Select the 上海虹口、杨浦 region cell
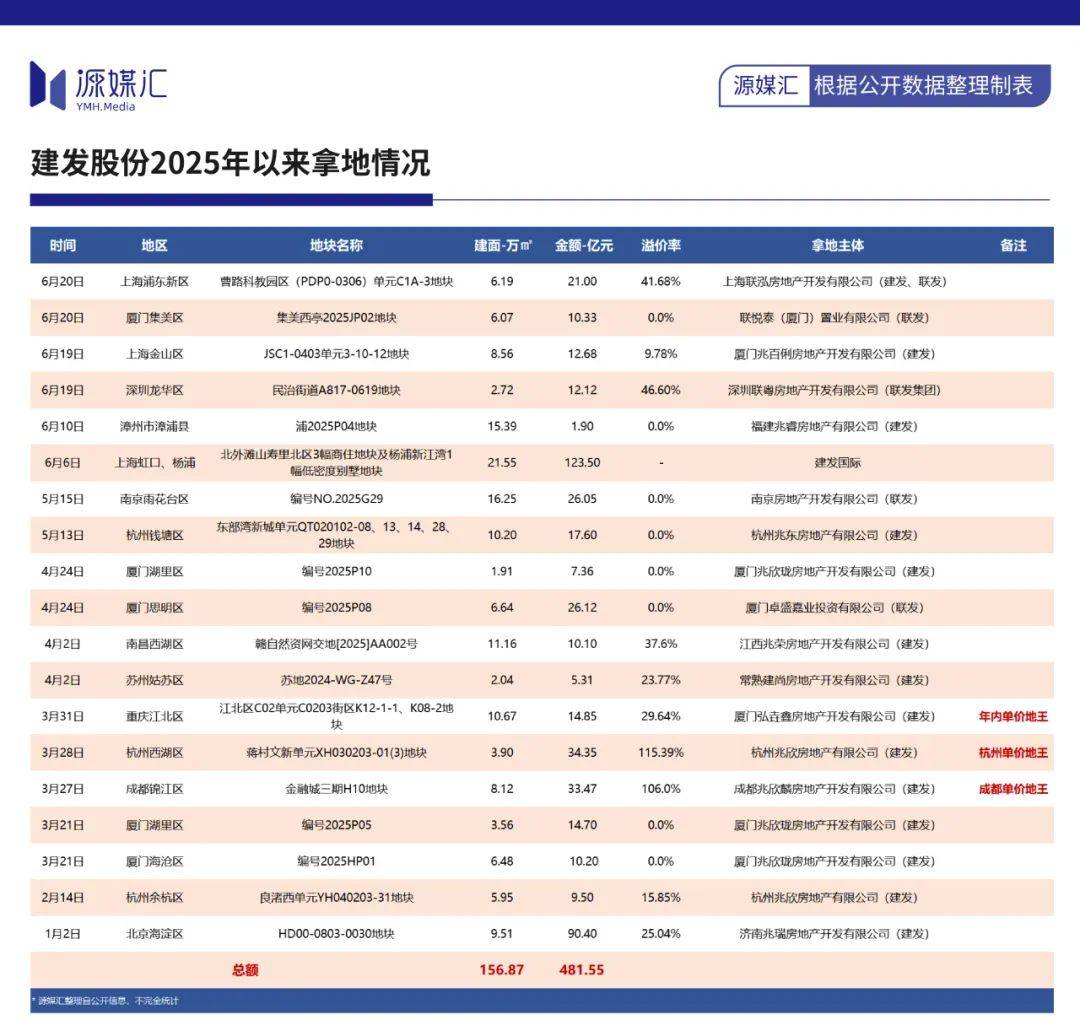 [x=154, y=463]
